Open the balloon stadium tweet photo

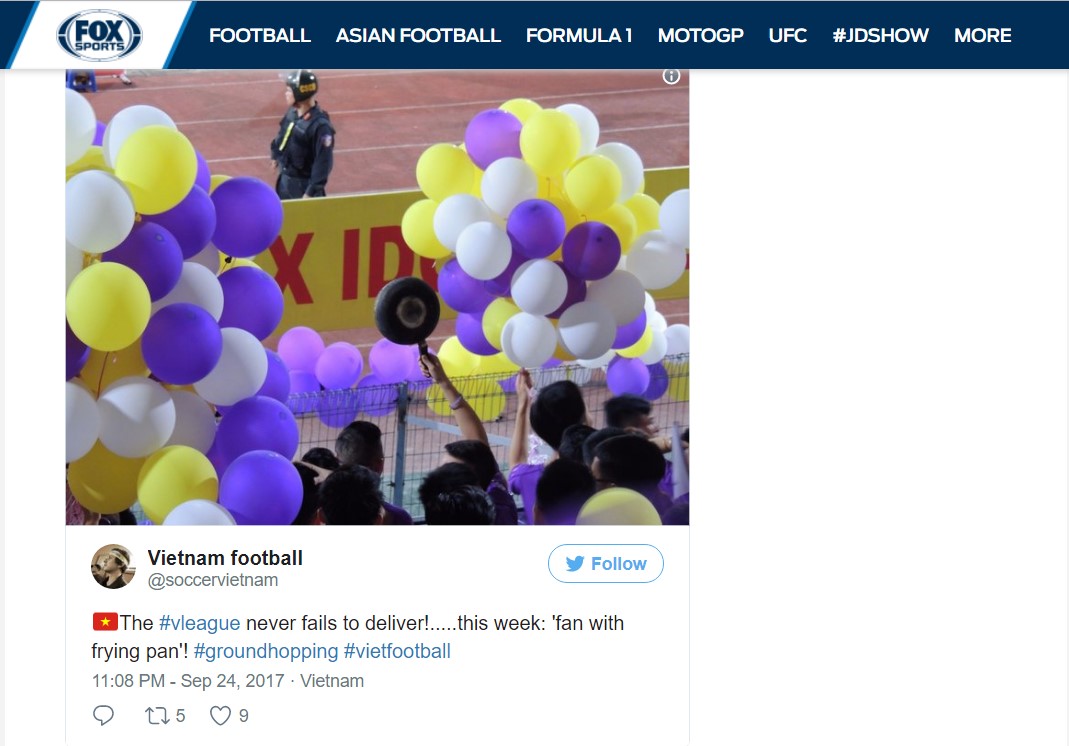point(377,297)
